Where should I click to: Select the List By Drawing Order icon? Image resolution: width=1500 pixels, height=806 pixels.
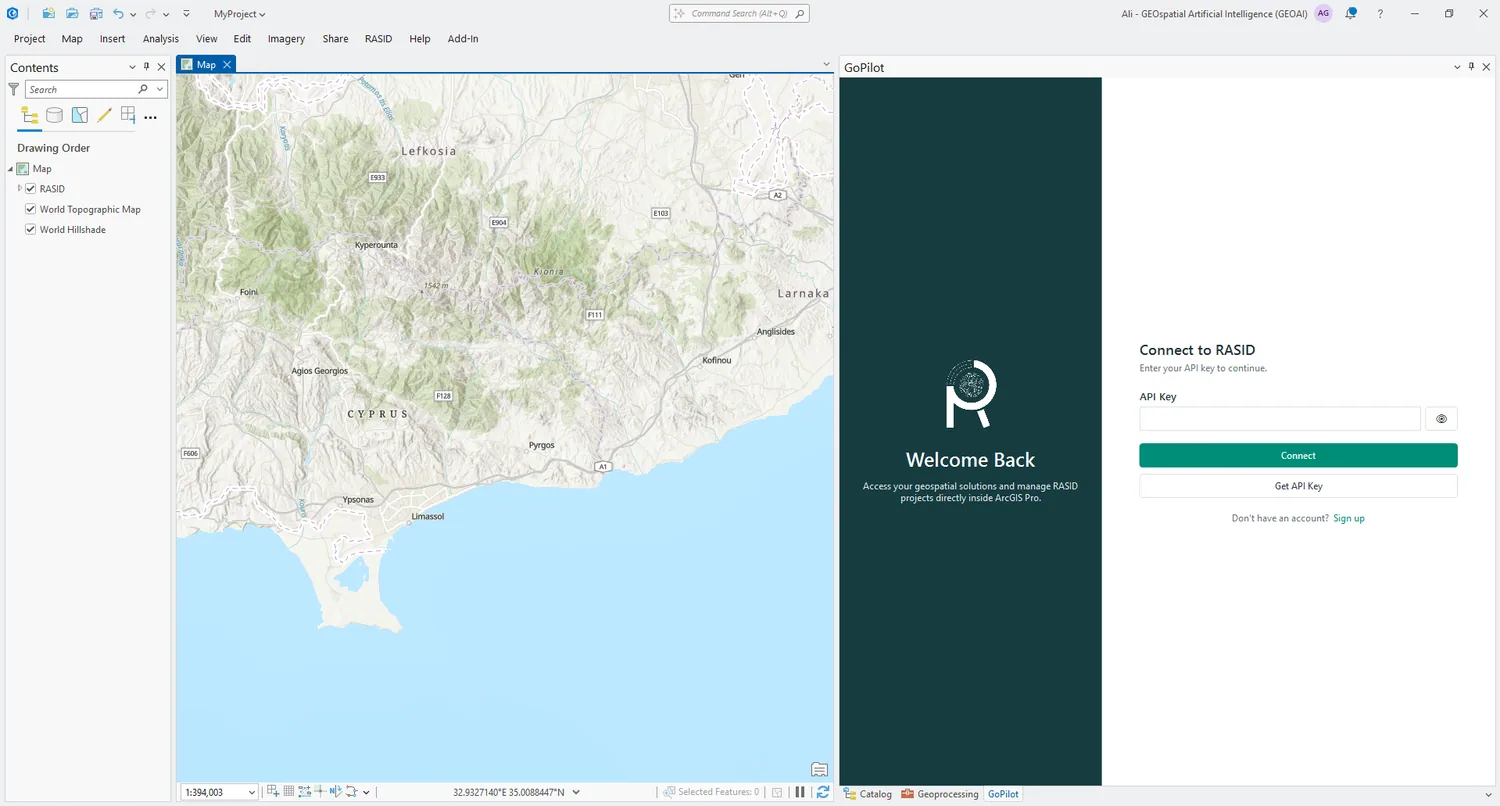tap(30, 116)
